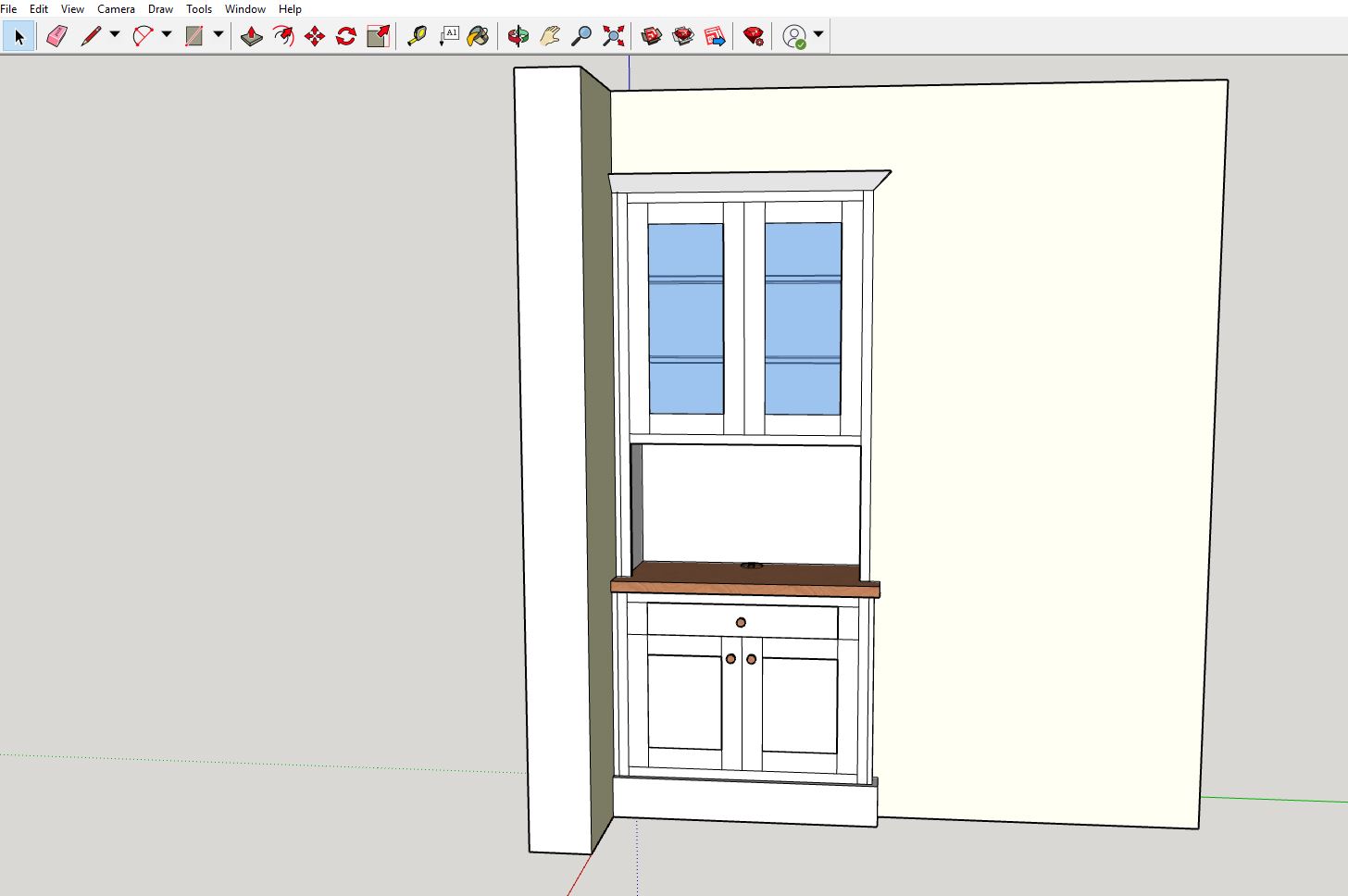Click the signed-in account avatar button

point(793,36)
